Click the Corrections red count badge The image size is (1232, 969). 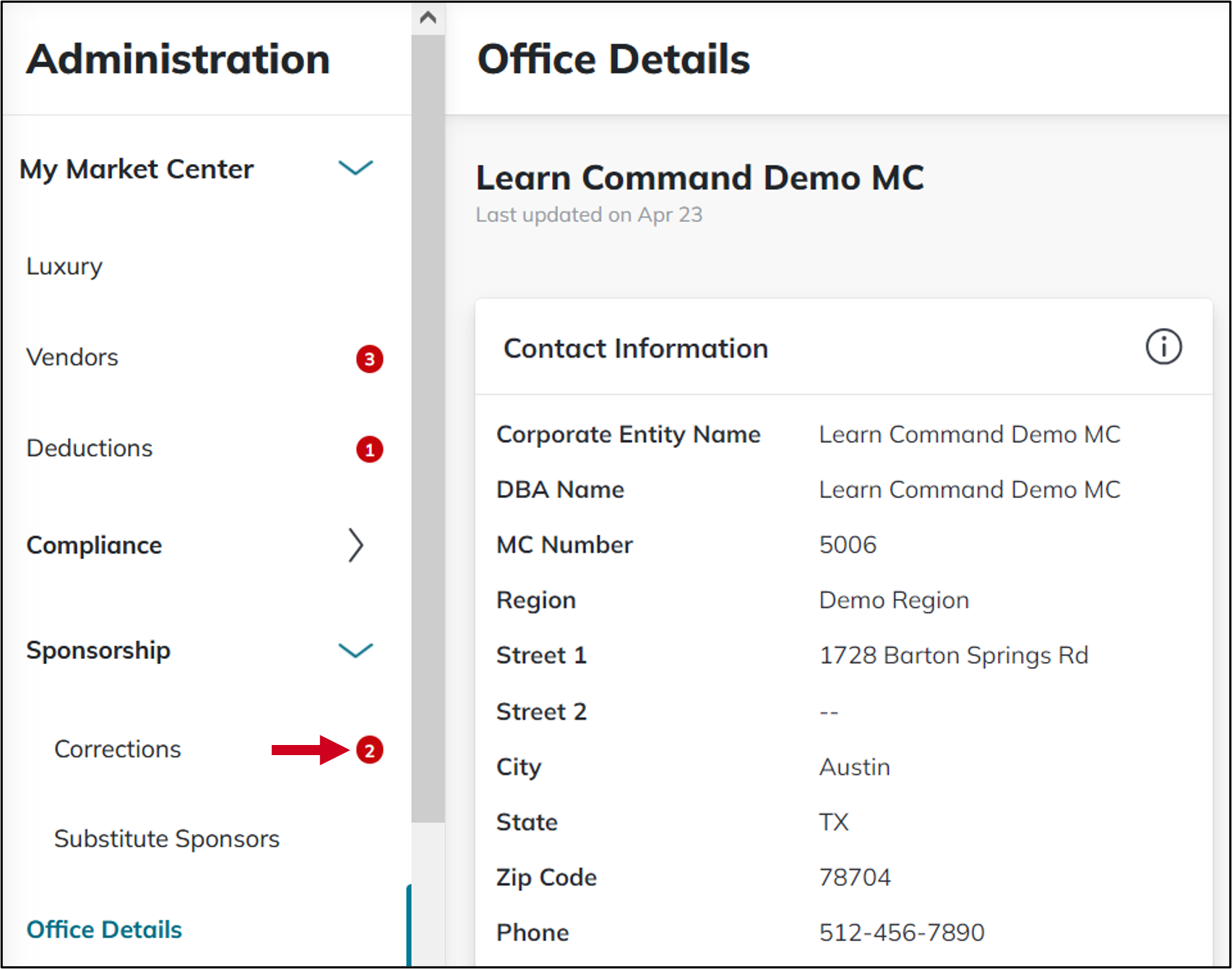click(x=369, y=750)
